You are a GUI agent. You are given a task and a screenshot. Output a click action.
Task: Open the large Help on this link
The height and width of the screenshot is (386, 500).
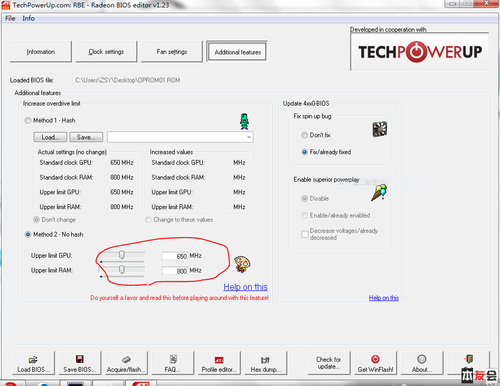click(x=245, y=287)
